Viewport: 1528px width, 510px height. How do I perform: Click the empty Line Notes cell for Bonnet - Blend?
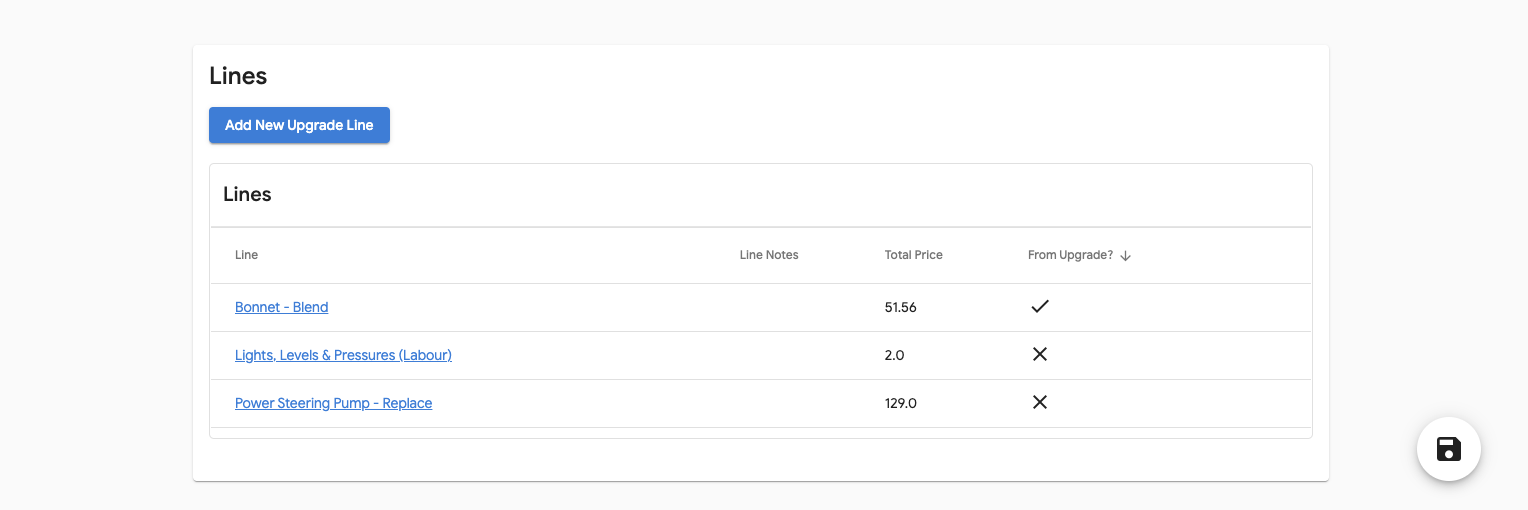(x=790, y=307)
